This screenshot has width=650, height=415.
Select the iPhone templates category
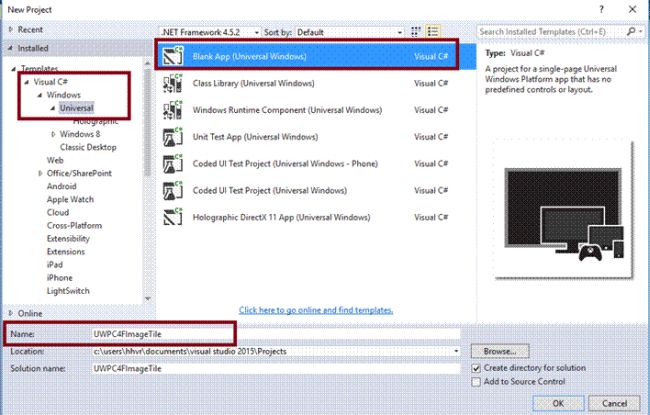pos(59,278)
